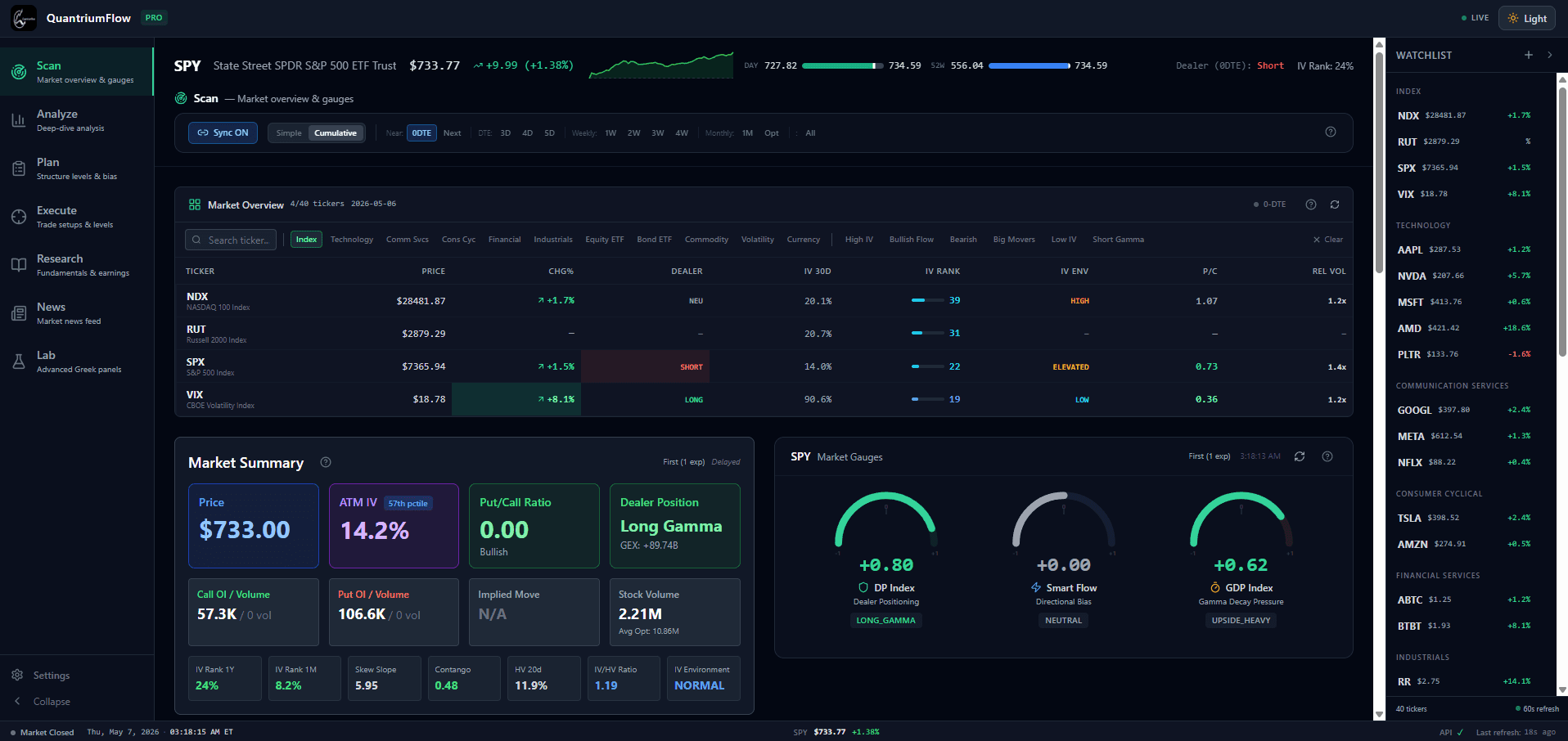Apply the Big Movers filter

[x=1014, y=240]
